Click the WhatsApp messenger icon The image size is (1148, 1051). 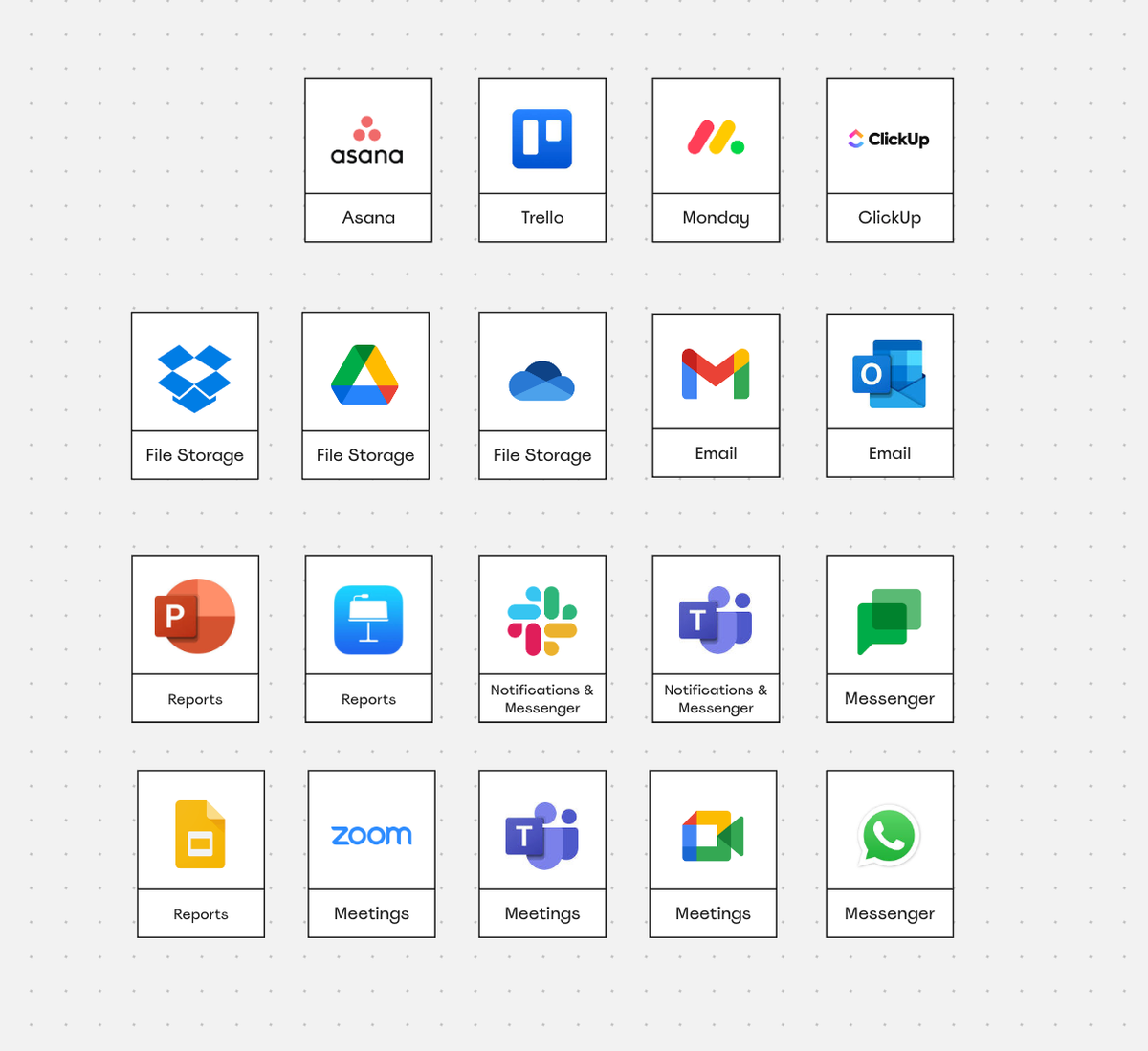click(x=890, y=835)
